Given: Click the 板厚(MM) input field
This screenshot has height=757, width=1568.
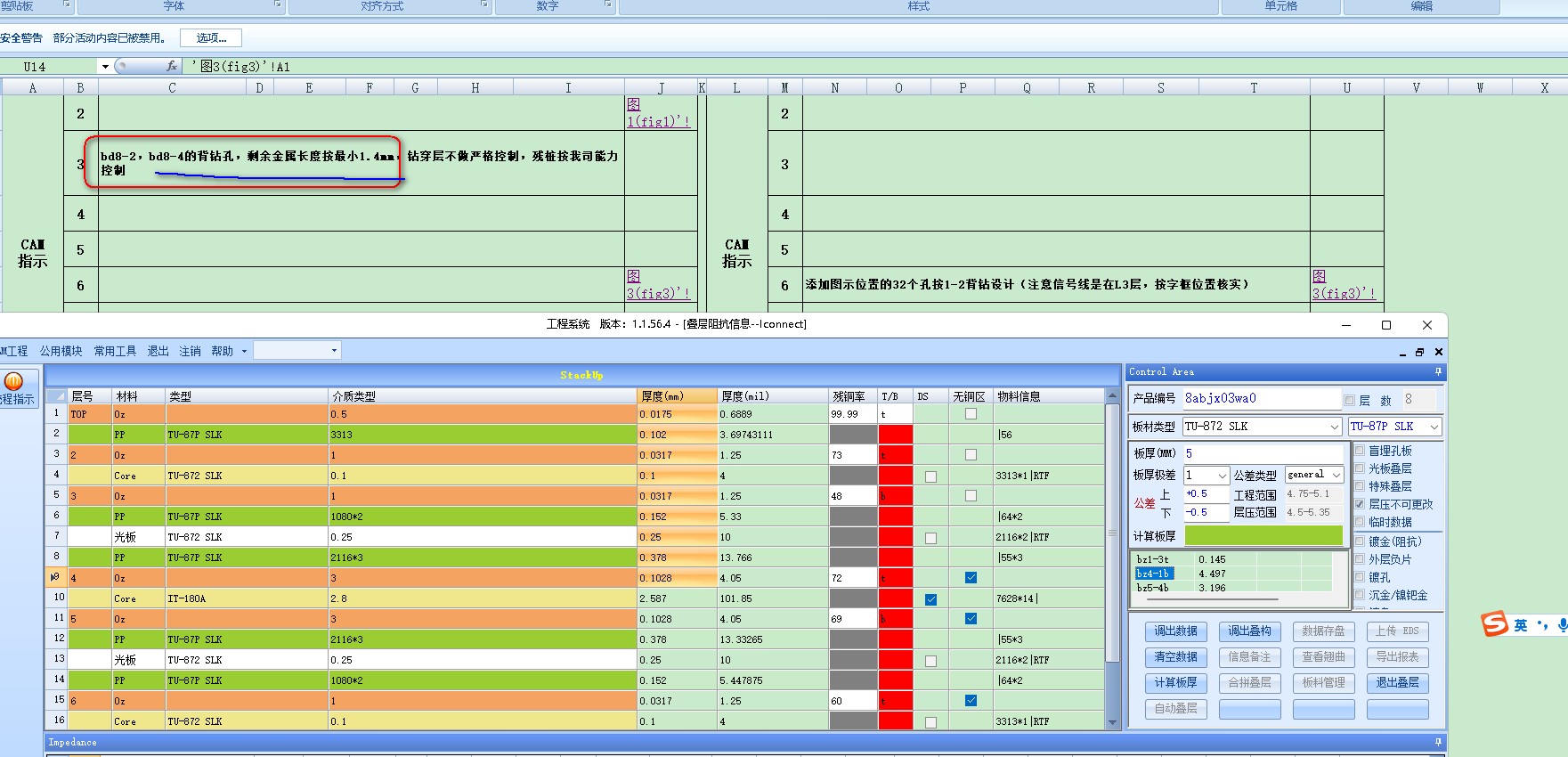Looking at the screenshot, I should (x=1263, y=453).
